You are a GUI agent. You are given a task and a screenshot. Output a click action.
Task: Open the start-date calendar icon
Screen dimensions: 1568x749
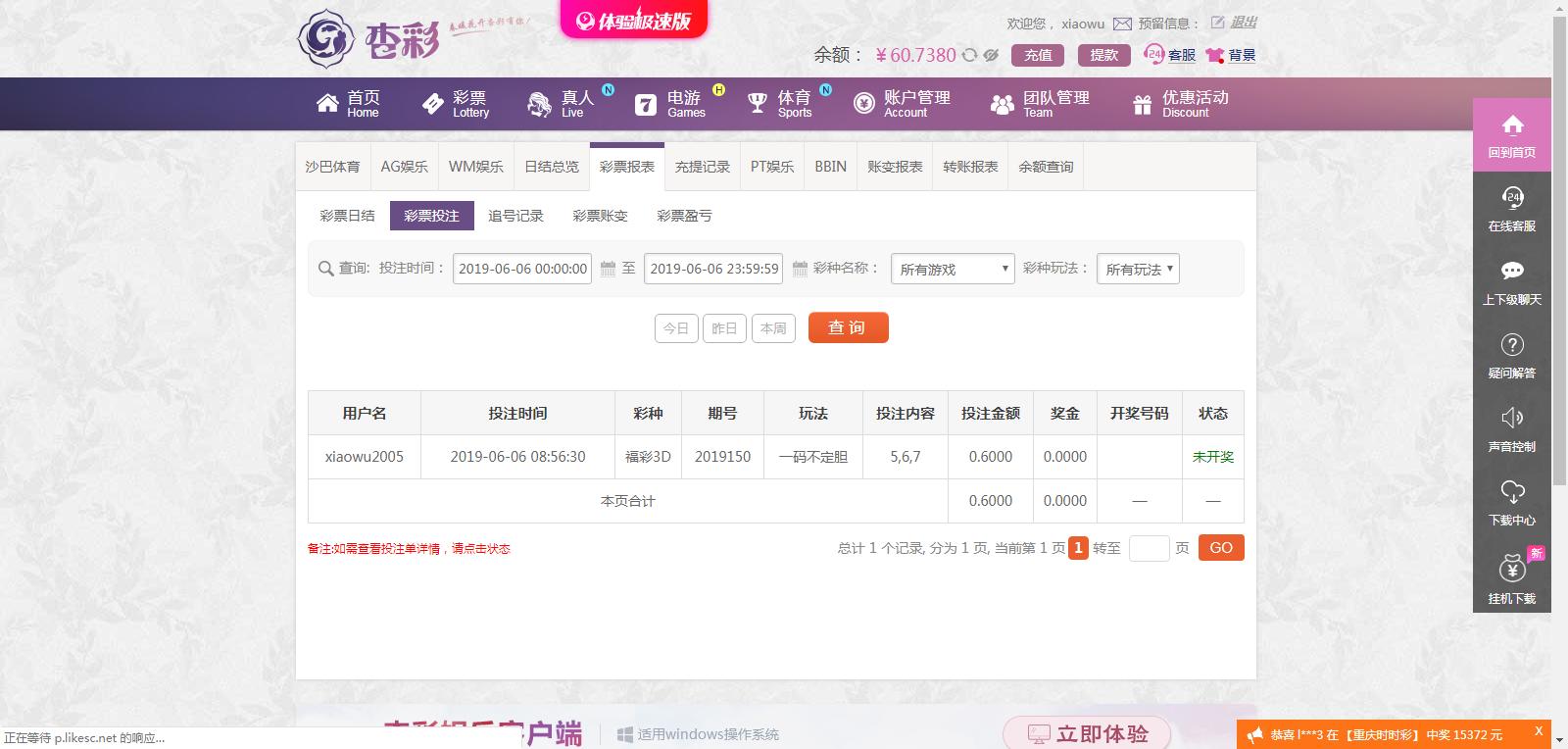608,269
